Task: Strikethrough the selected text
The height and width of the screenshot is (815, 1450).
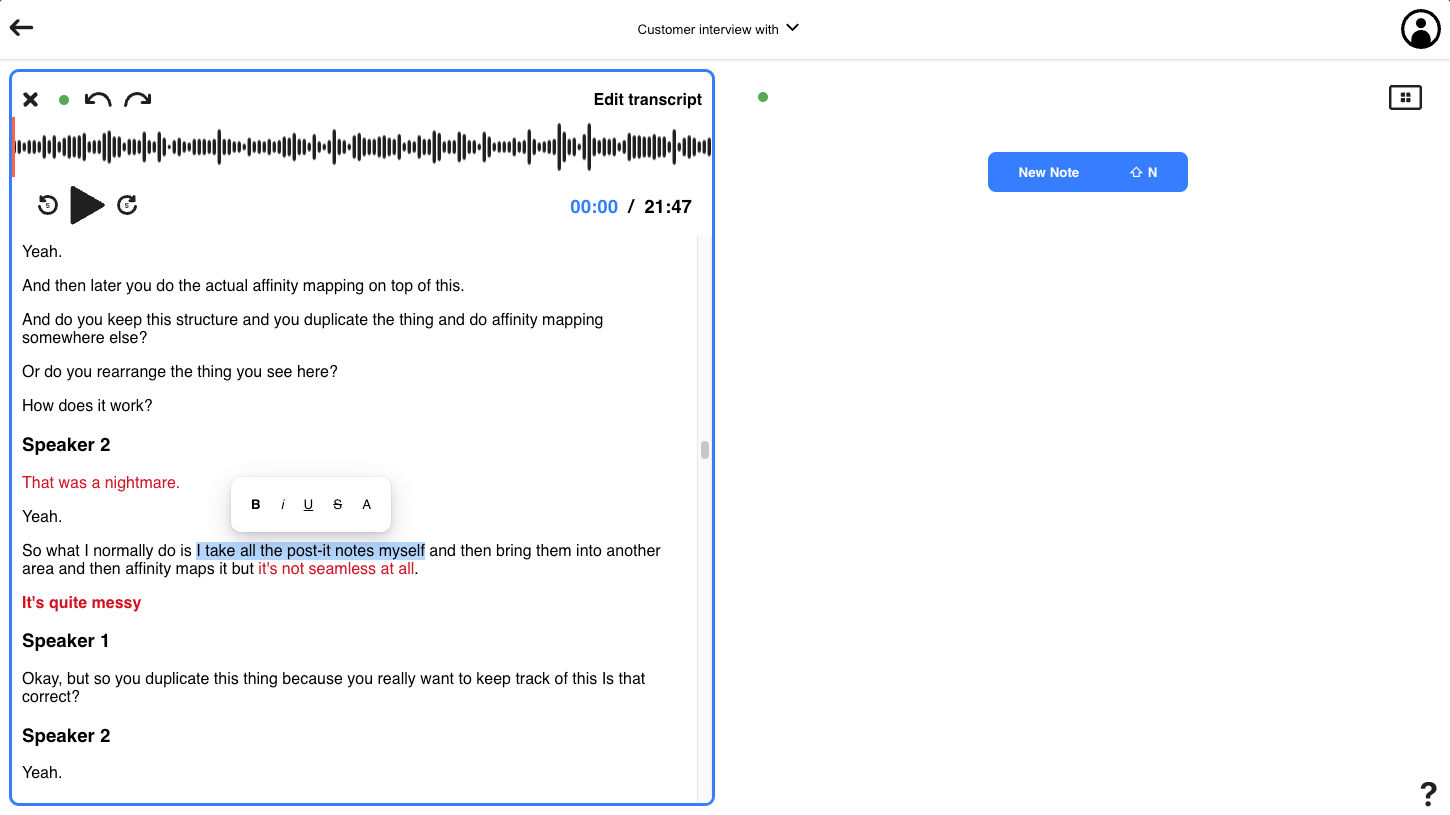Action: tap(338, 505)
